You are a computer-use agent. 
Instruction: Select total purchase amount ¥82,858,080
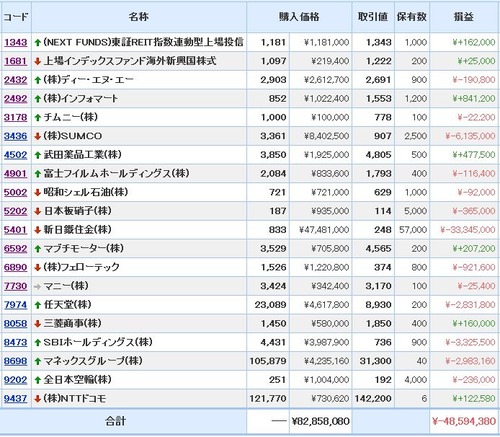pyautogui.click(x=321, y=421)
